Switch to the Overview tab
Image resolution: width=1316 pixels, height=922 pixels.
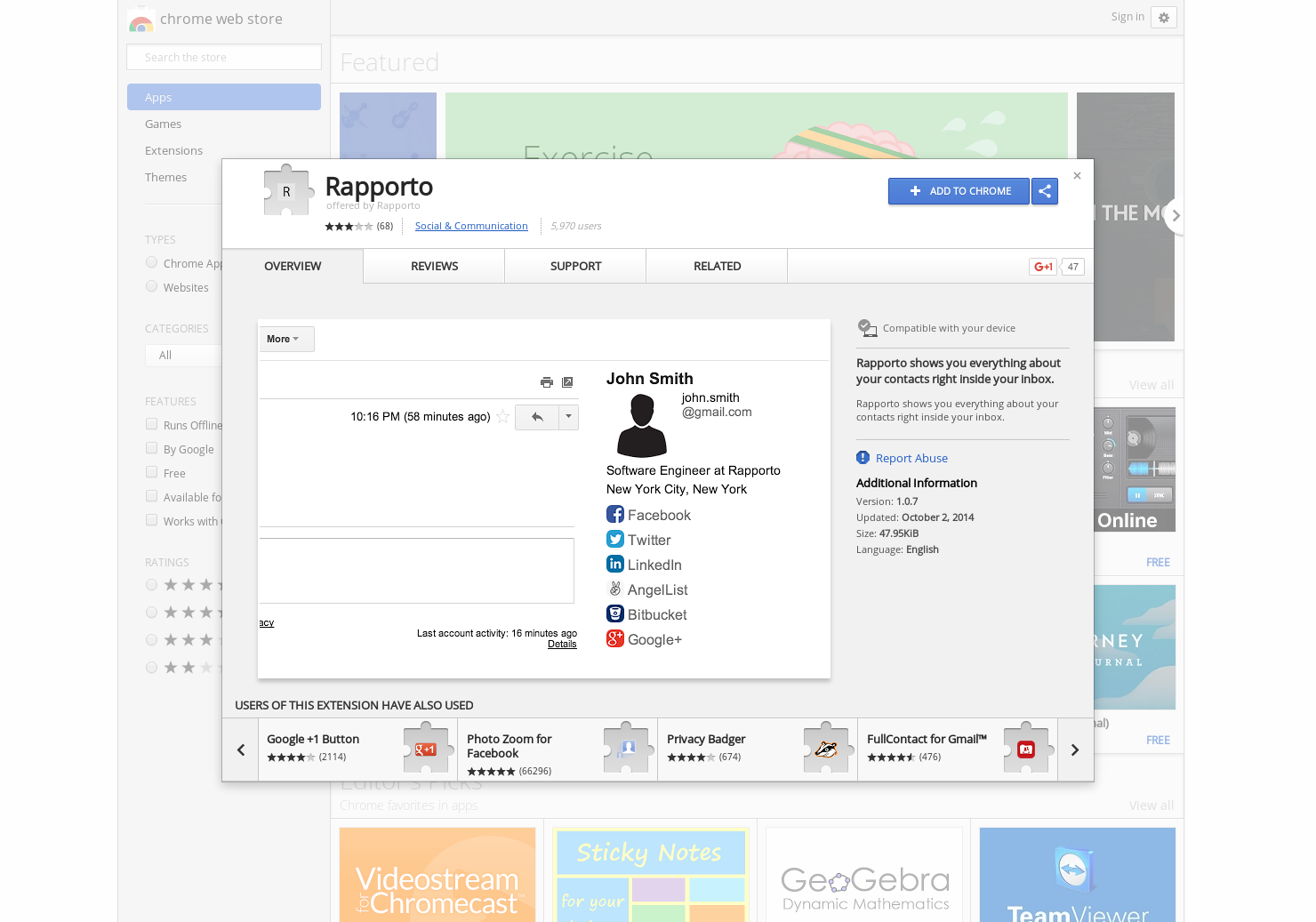pos(293,266)
